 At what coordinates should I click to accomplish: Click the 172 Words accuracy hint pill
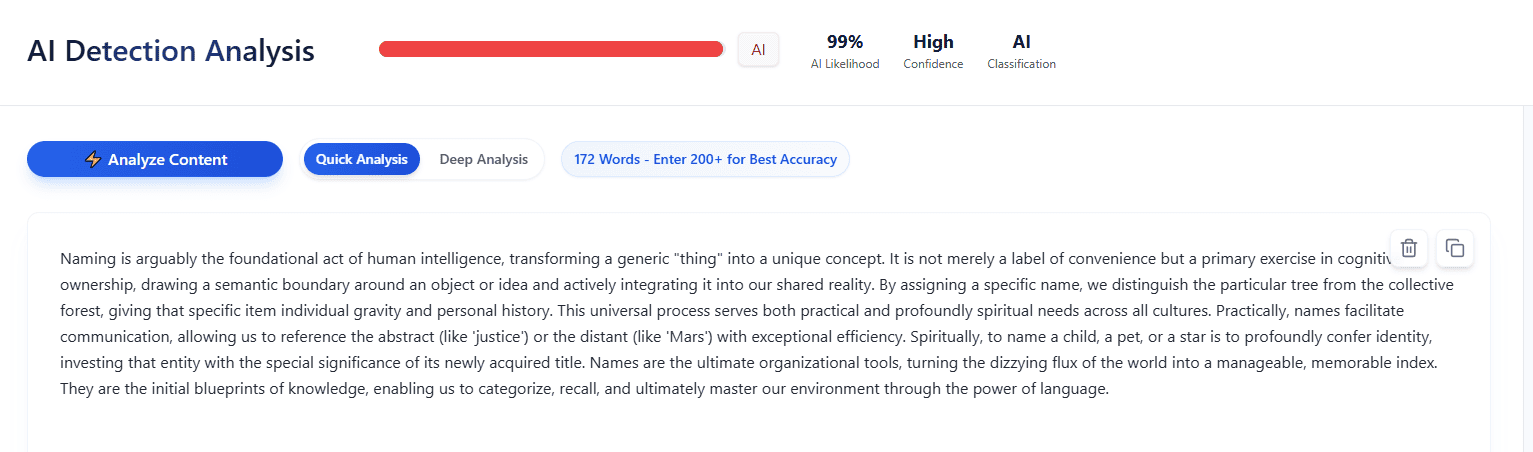tap(705, 159)
